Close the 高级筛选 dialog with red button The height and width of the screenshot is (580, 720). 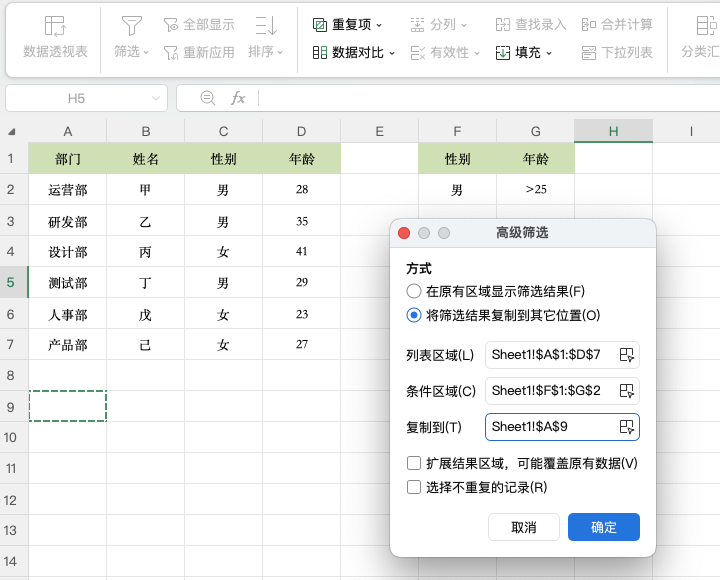click(404, 233)
